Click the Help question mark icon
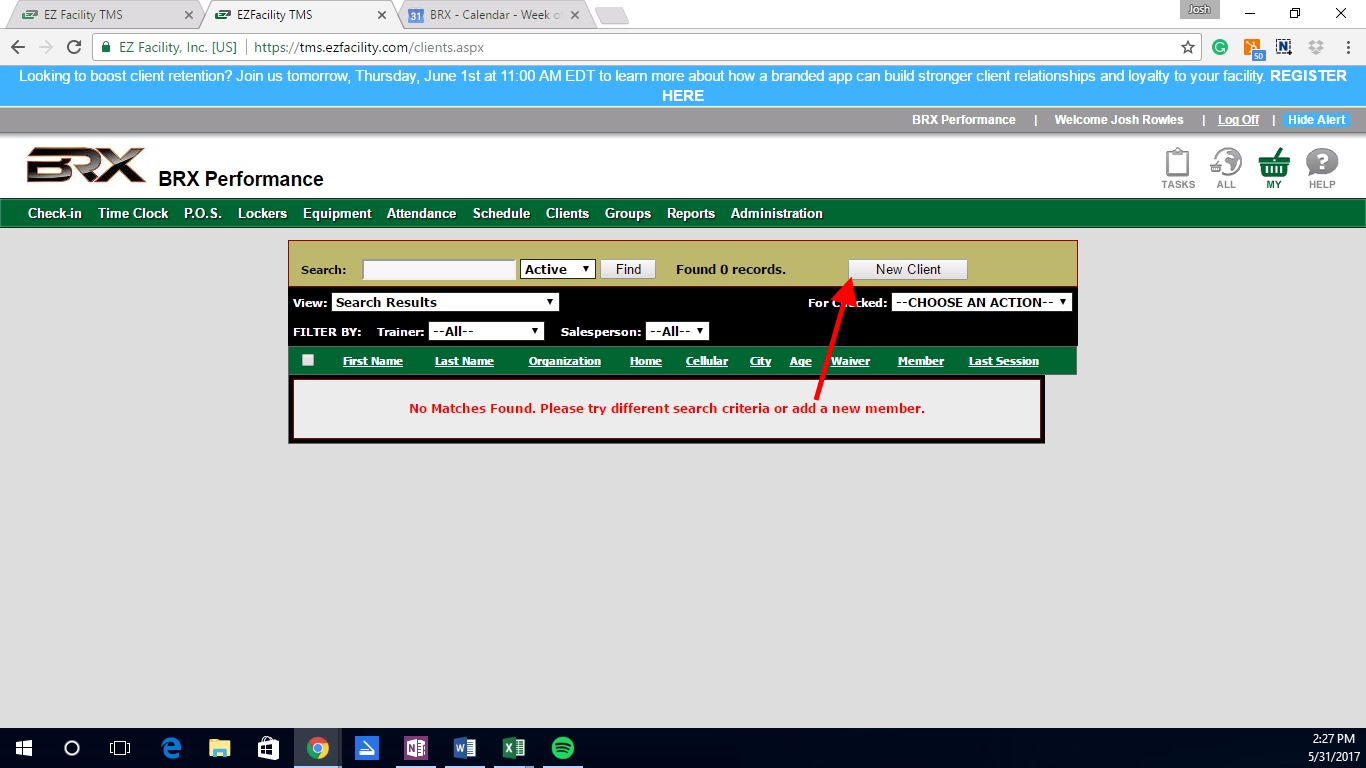 coord(1322,163)
